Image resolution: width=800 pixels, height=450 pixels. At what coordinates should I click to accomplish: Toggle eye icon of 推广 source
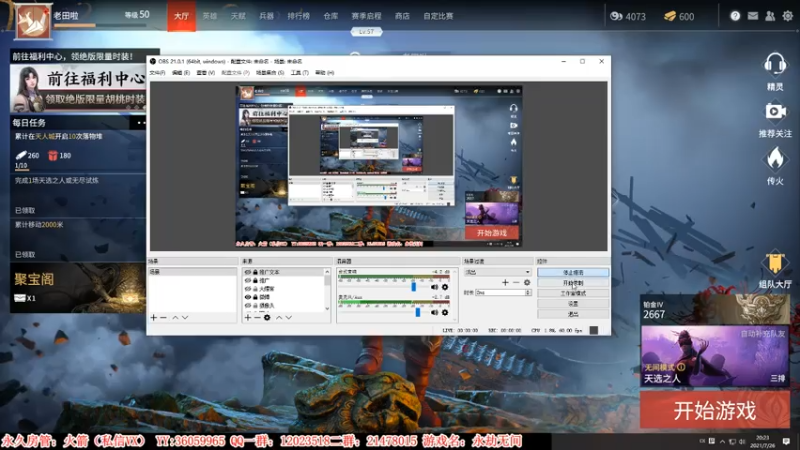pyautogui.click(x=248, y=281)
